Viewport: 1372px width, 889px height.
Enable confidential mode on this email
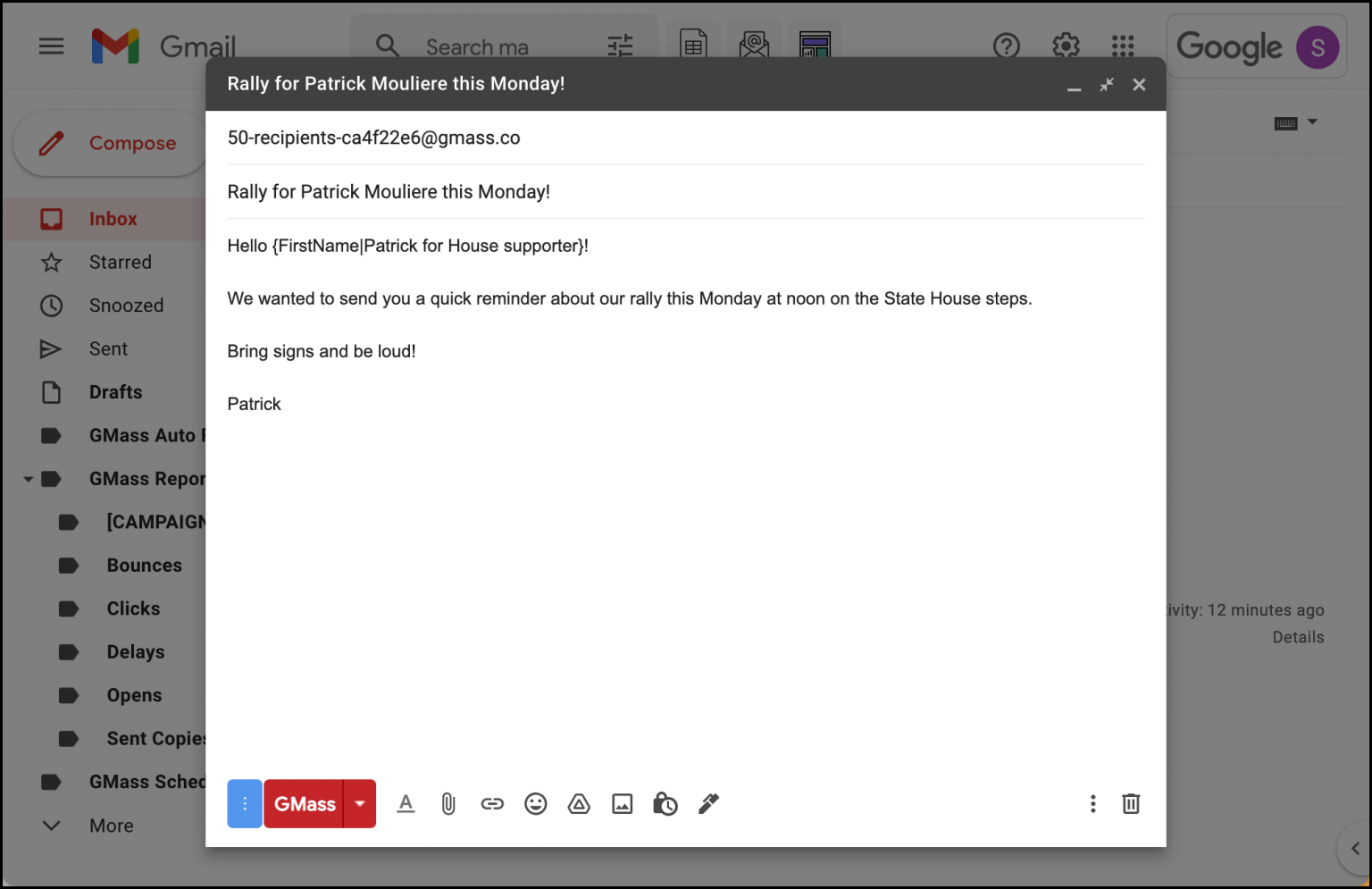pos(665,803)
